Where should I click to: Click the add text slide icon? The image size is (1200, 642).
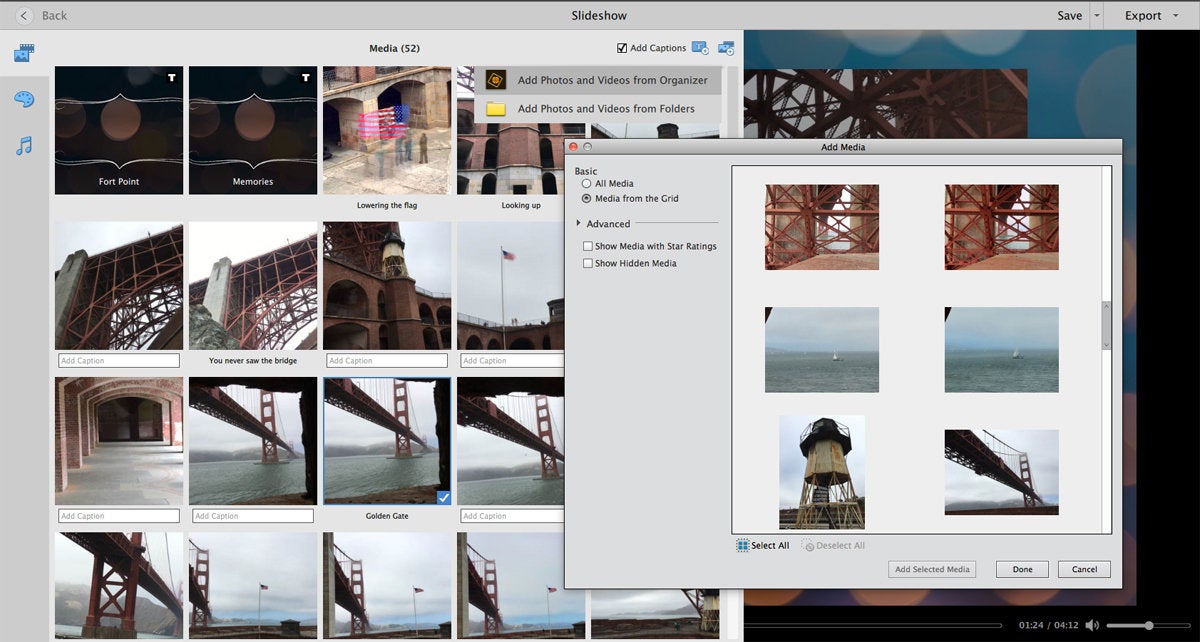[x=700, y=48]
